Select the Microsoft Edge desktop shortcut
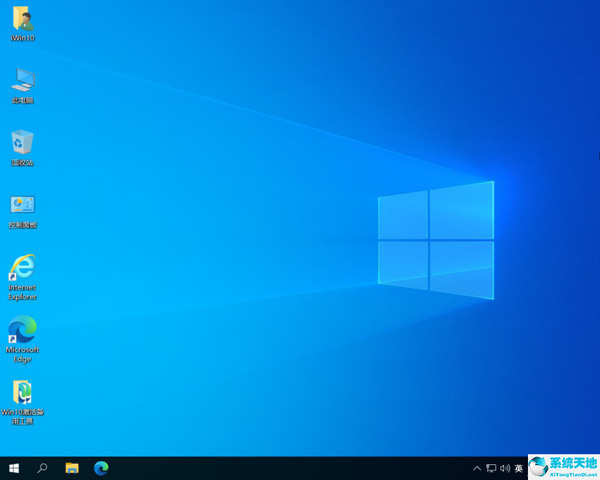This screenshot has height=480, width=600. 22,330
